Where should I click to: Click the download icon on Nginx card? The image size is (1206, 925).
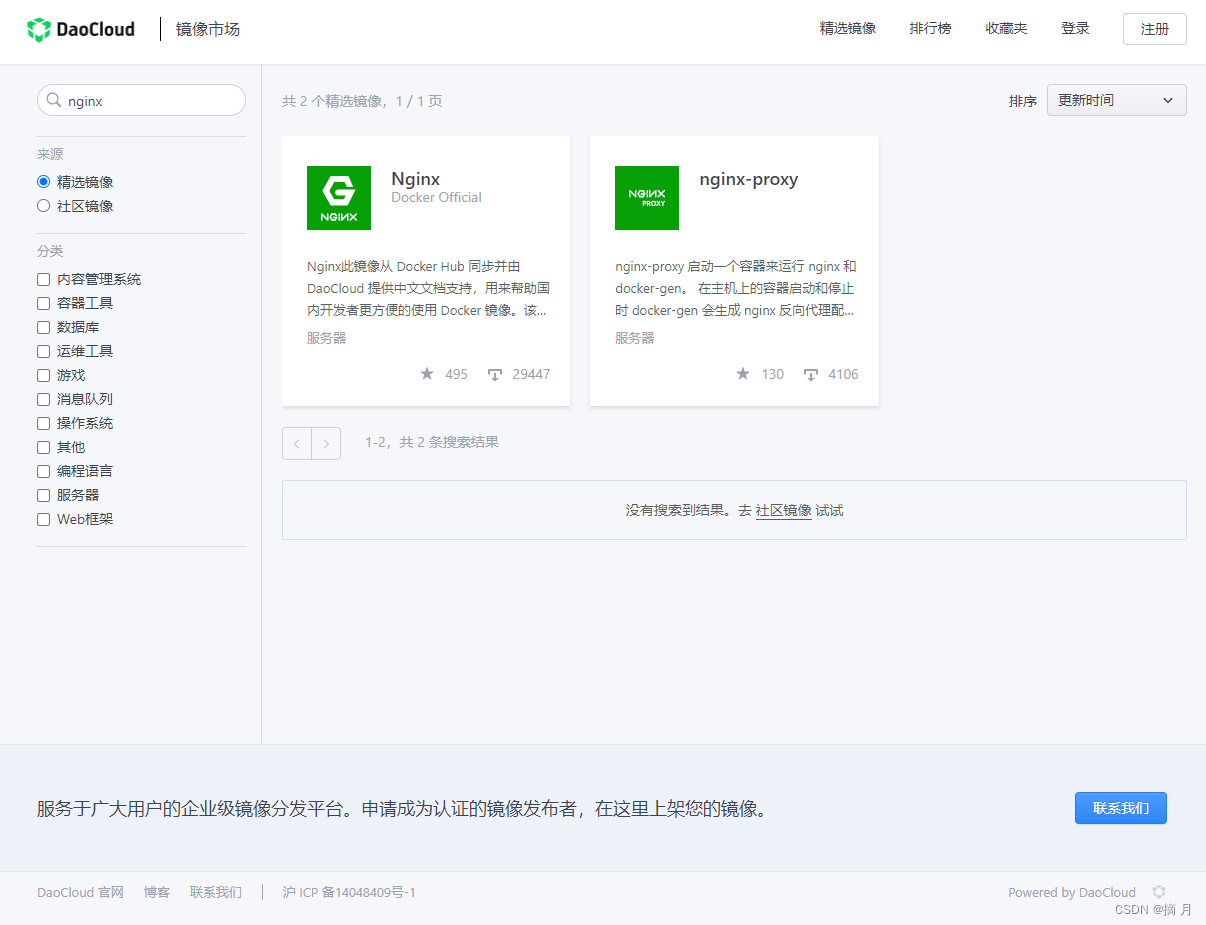[495, 375]
